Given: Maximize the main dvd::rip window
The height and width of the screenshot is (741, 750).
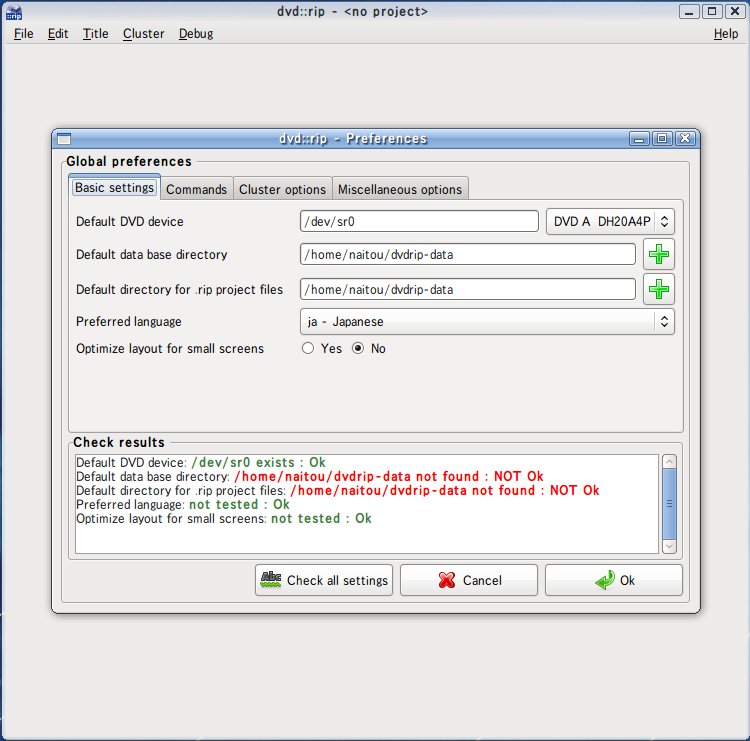Looking at the screenshot, I should (x=712, y=11).
